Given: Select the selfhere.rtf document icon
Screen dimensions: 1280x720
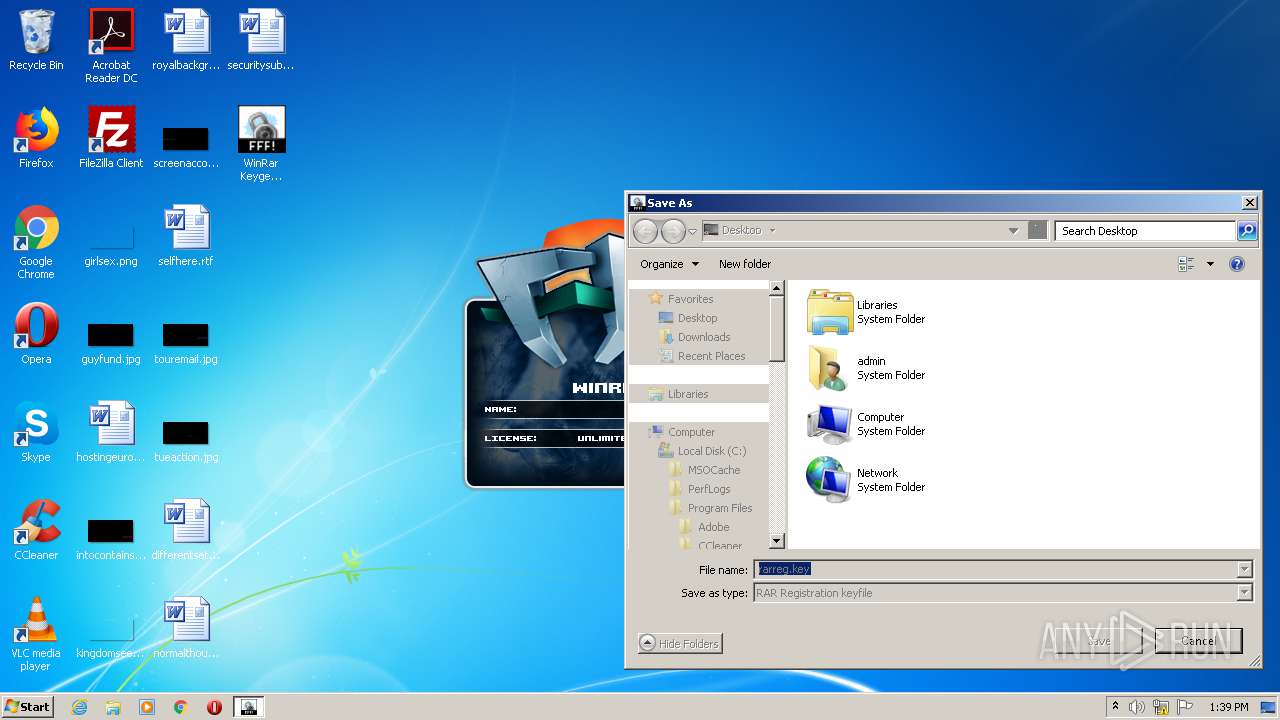Looking at the screenshot, I should (x=186, y=236).
